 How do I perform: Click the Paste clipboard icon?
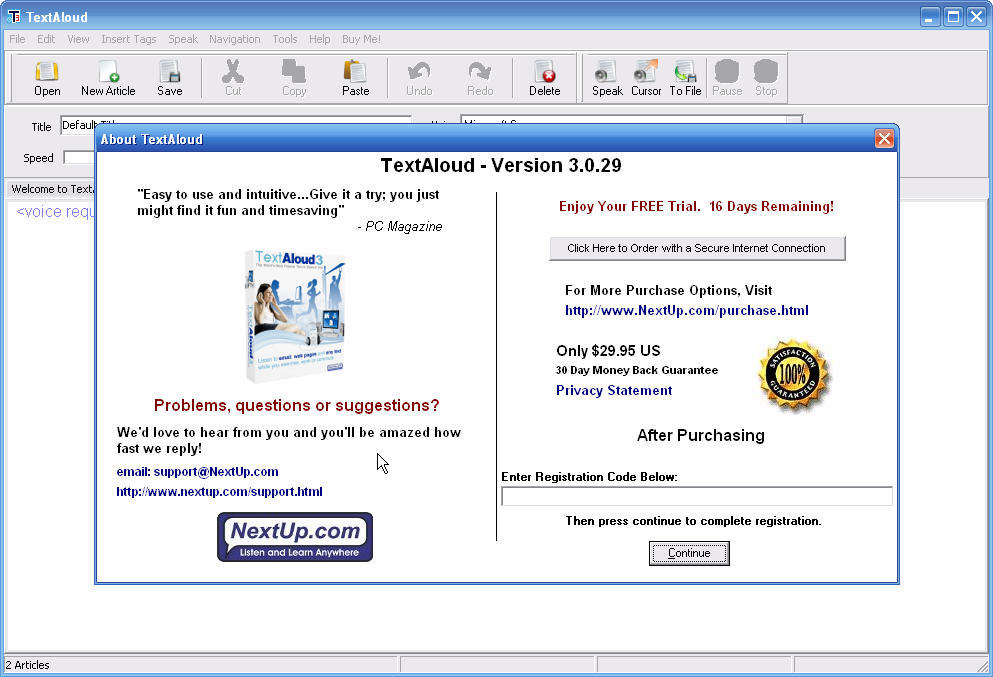[x=355, y=78]
